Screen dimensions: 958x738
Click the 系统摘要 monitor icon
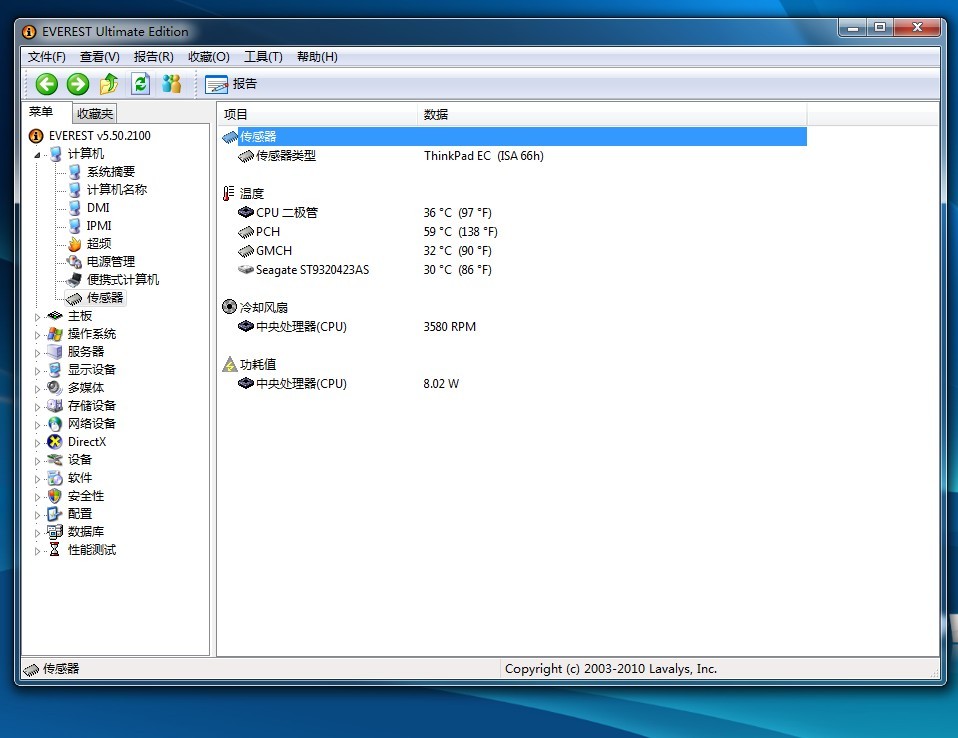75,172
